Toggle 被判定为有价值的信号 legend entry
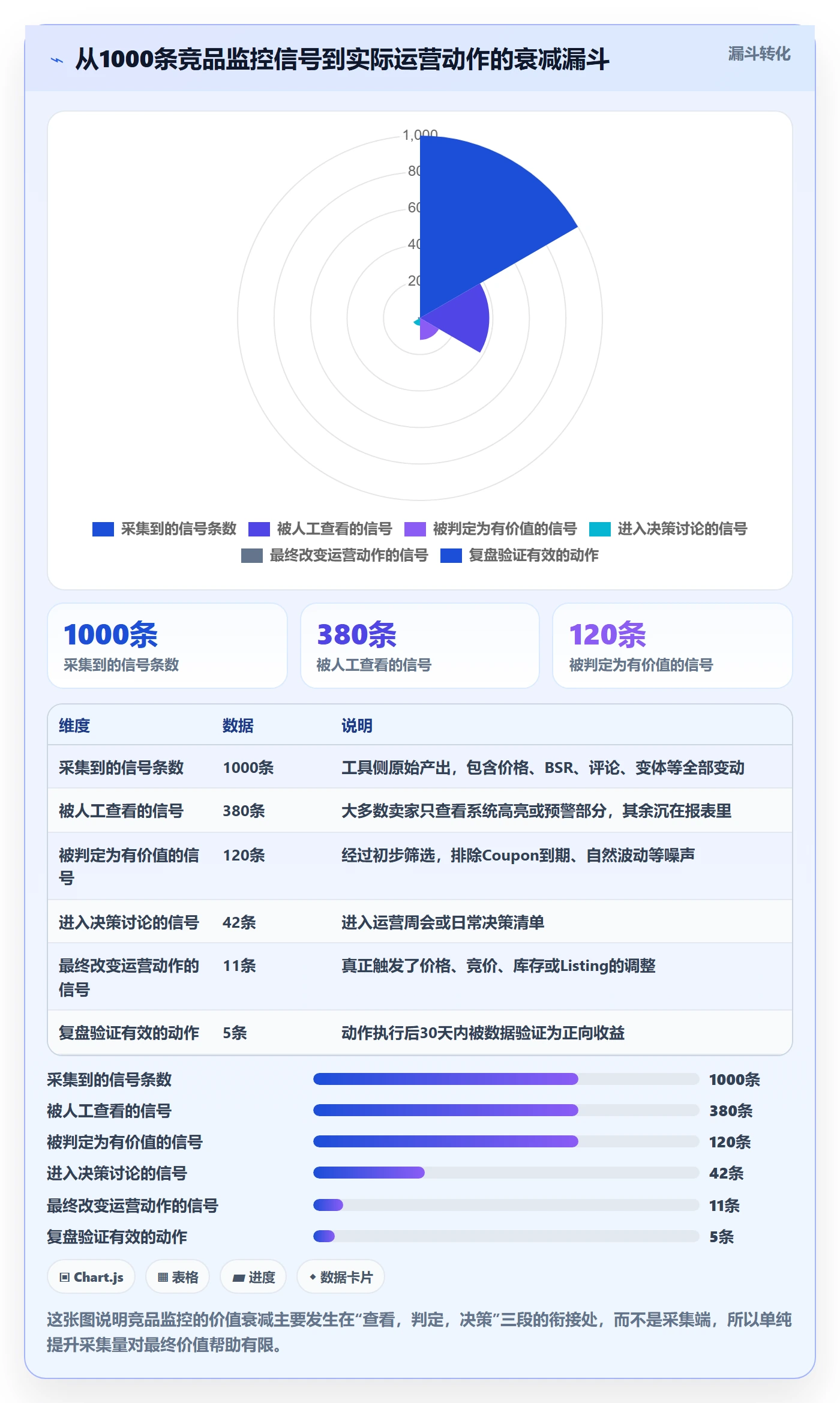840x1403 pixels. coord(490,529)
